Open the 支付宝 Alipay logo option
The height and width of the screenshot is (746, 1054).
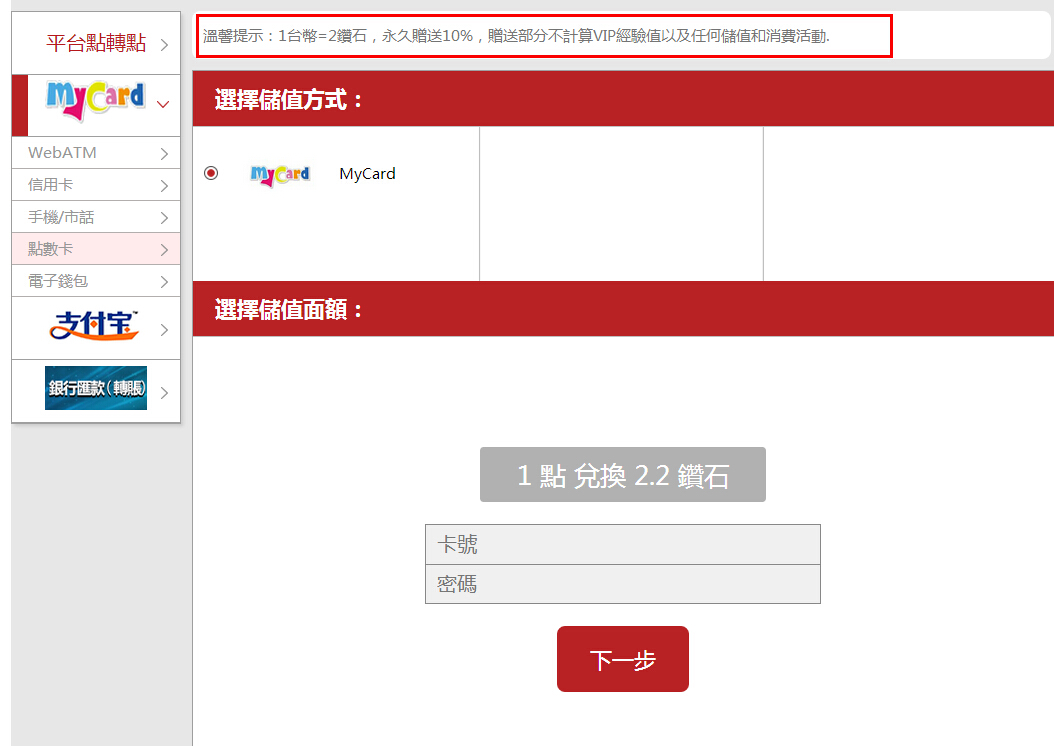[x=94, y=326]
